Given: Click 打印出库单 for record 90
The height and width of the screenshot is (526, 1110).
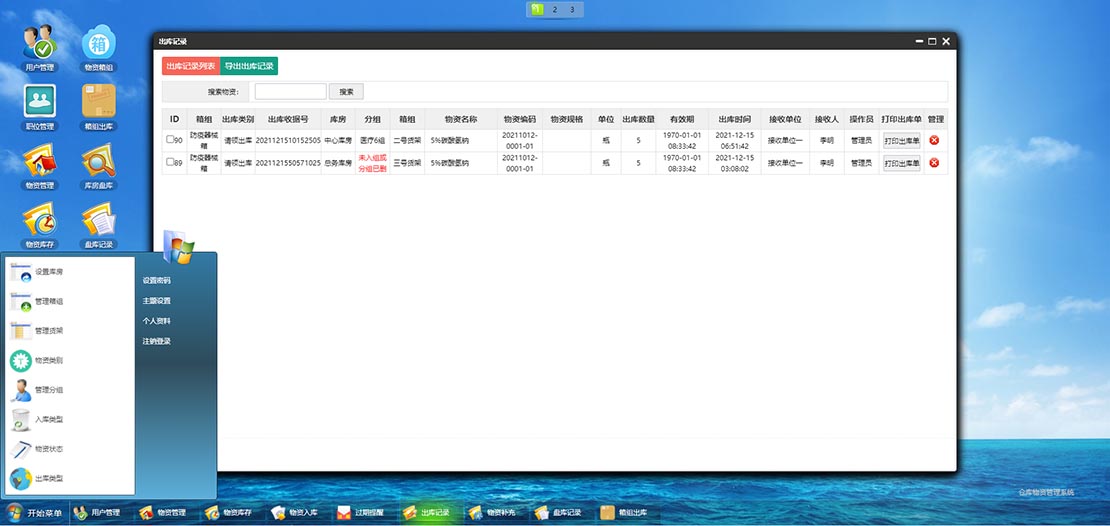Looking at the screenshot, I should 902,140.
